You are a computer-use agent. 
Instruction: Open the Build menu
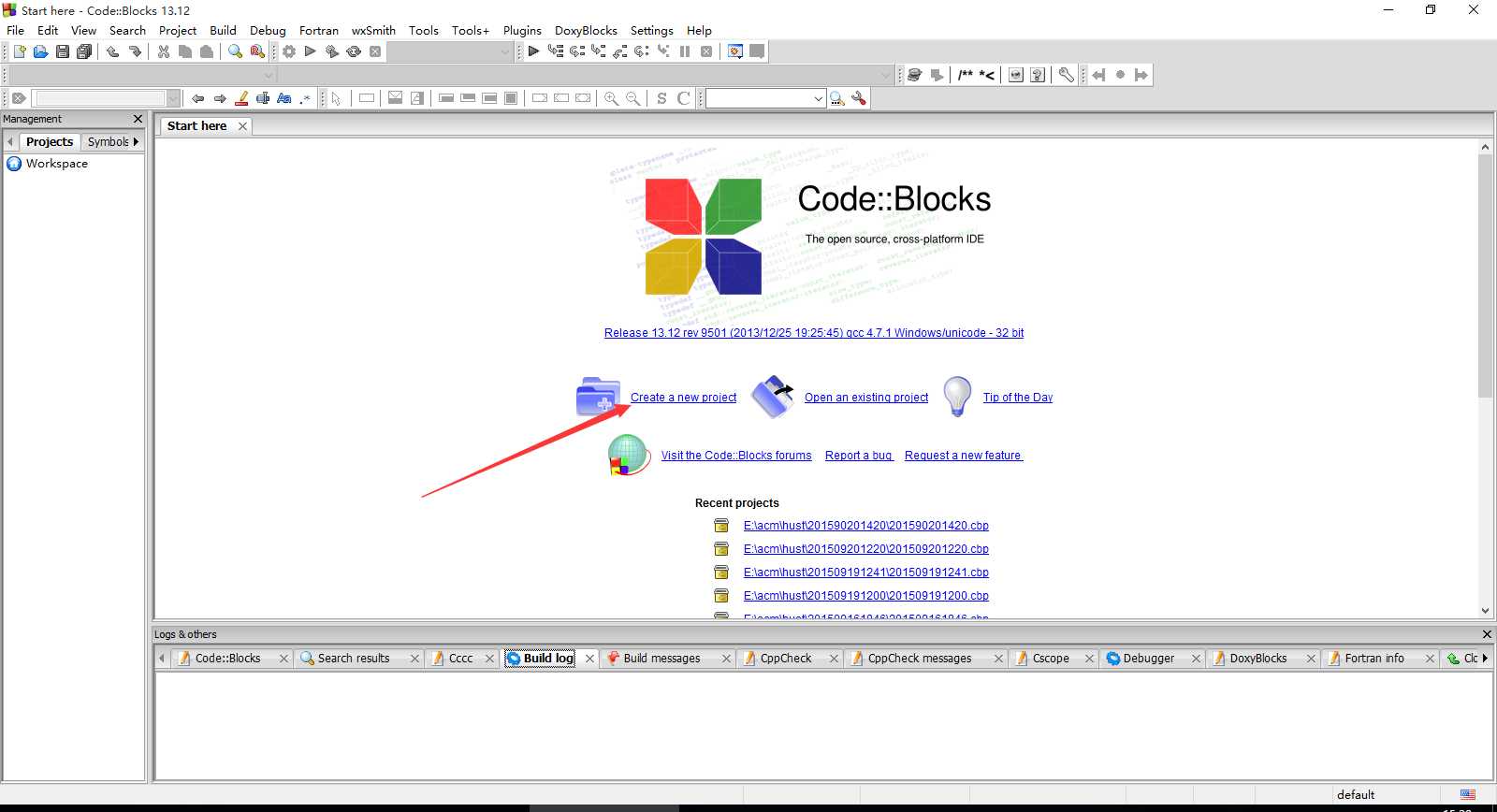(x=223, y=30)
